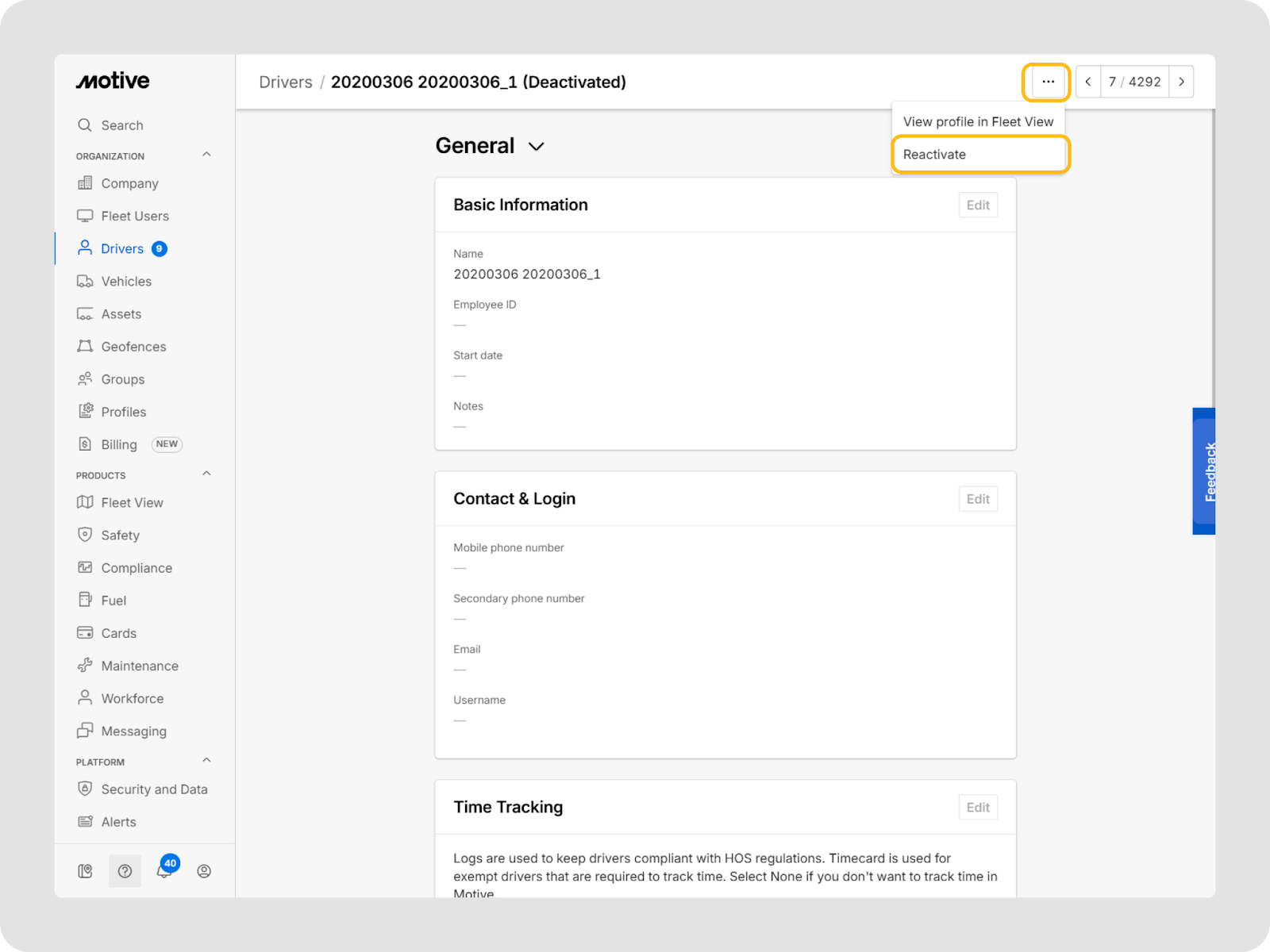Open the Fuel section
The width and height of the screenshot is (1270, 952).
[x=114, y=601]
